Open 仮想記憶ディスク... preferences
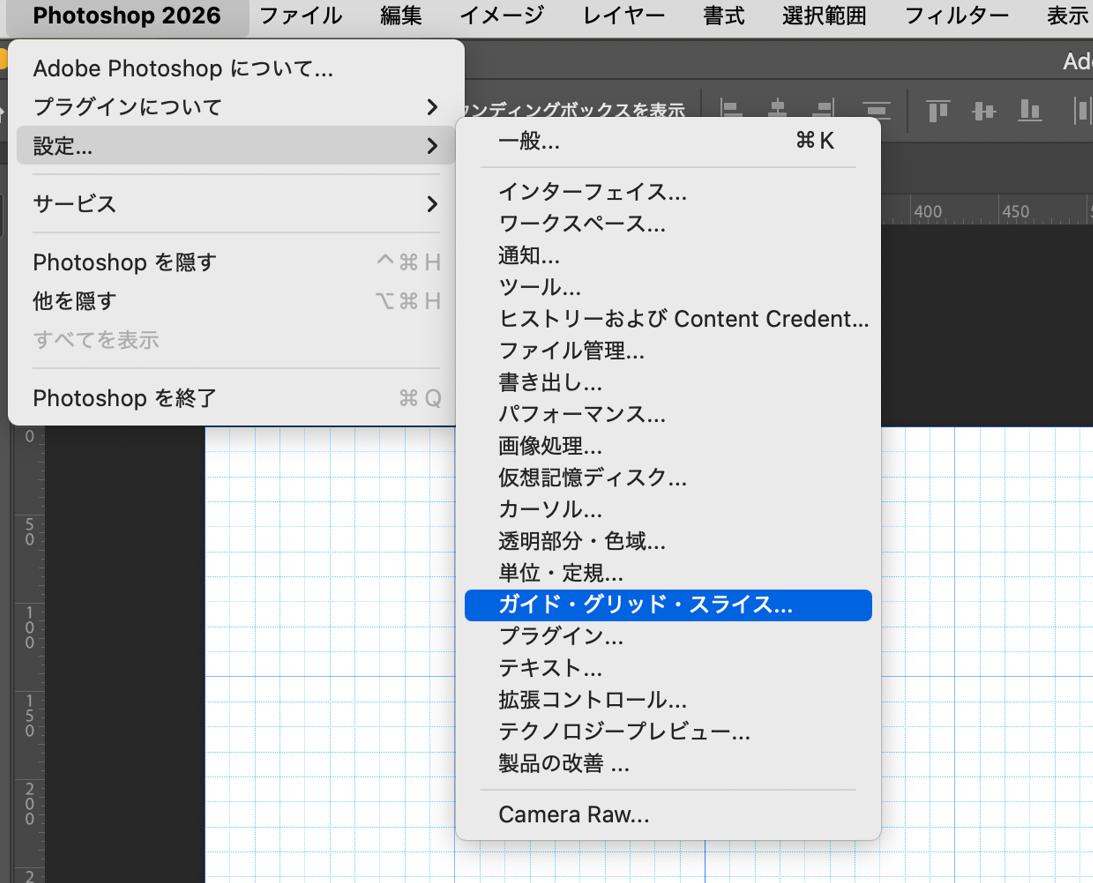1093x883 pixels. pos(668,477)
